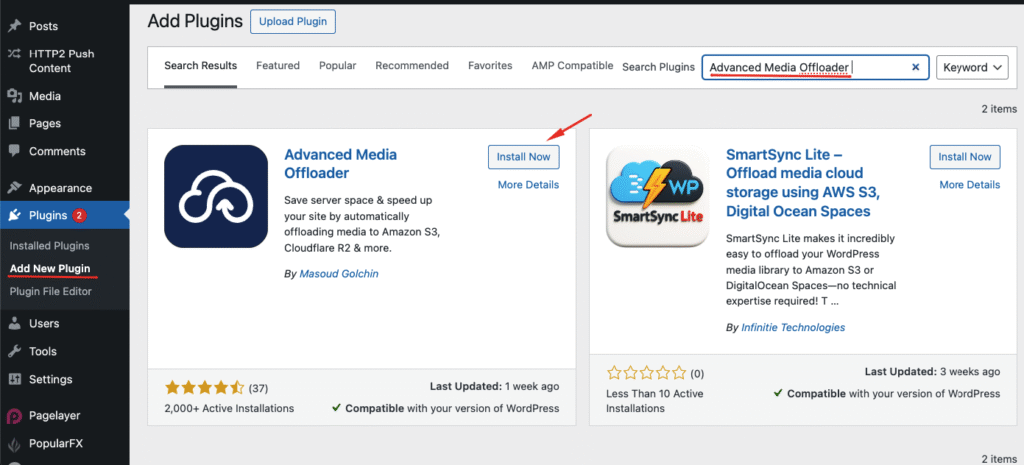1024x465 pixels.
Task: Click the Appearance brush icon
Action: tap(14, 188)
